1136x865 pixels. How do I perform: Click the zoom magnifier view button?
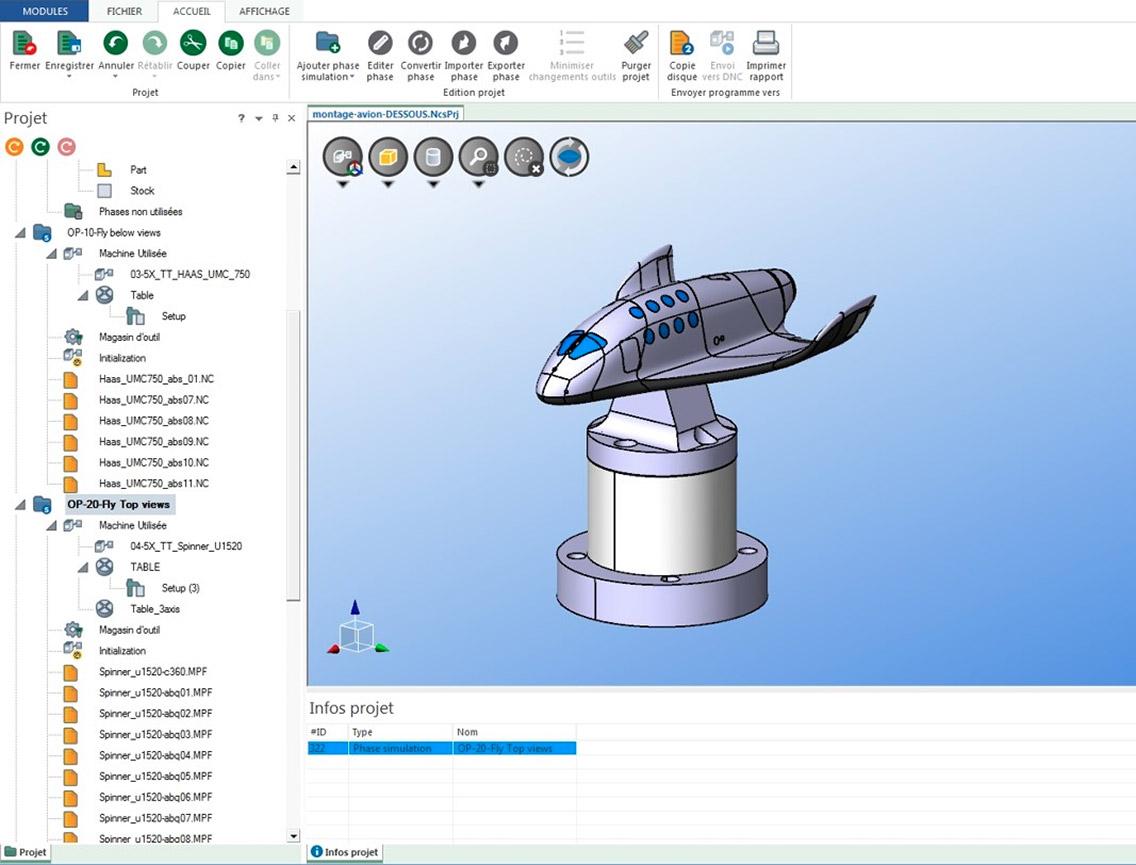point(477,157)
